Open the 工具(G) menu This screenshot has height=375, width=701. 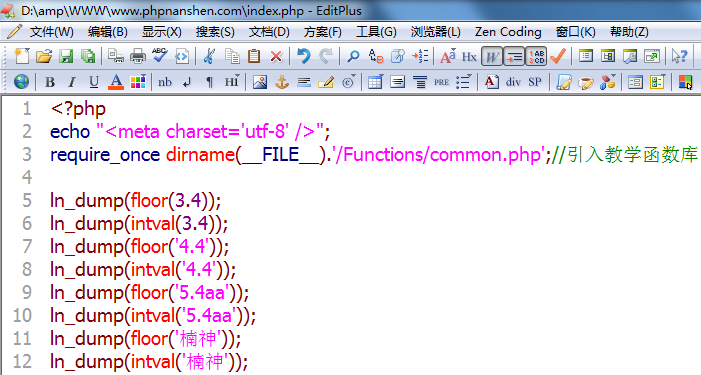pos(376,32)
